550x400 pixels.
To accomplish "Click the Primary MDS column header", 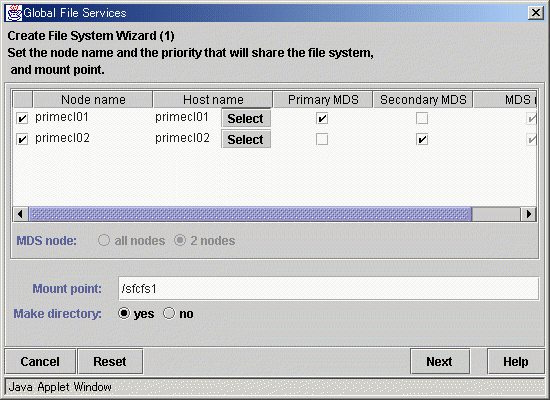I will tap(323, 100).
